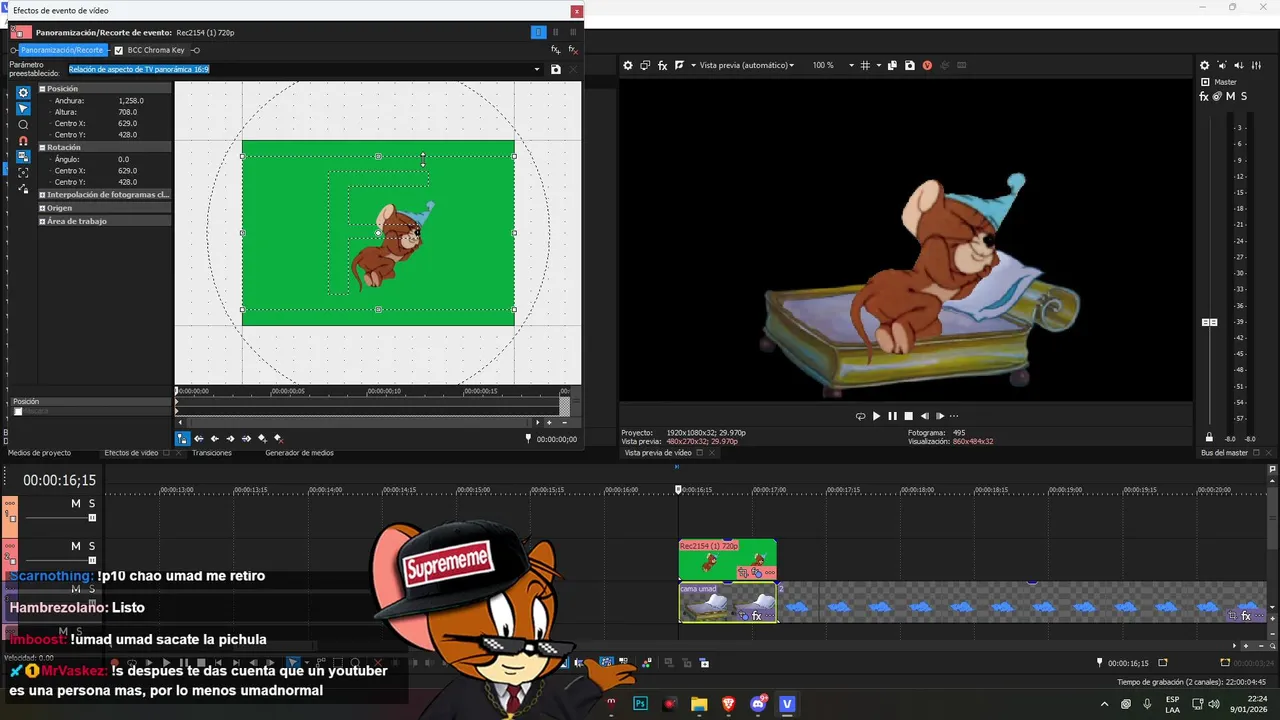
Task: Toggle snapping magnet icon in pan/crop
Action: coord(23,141)
